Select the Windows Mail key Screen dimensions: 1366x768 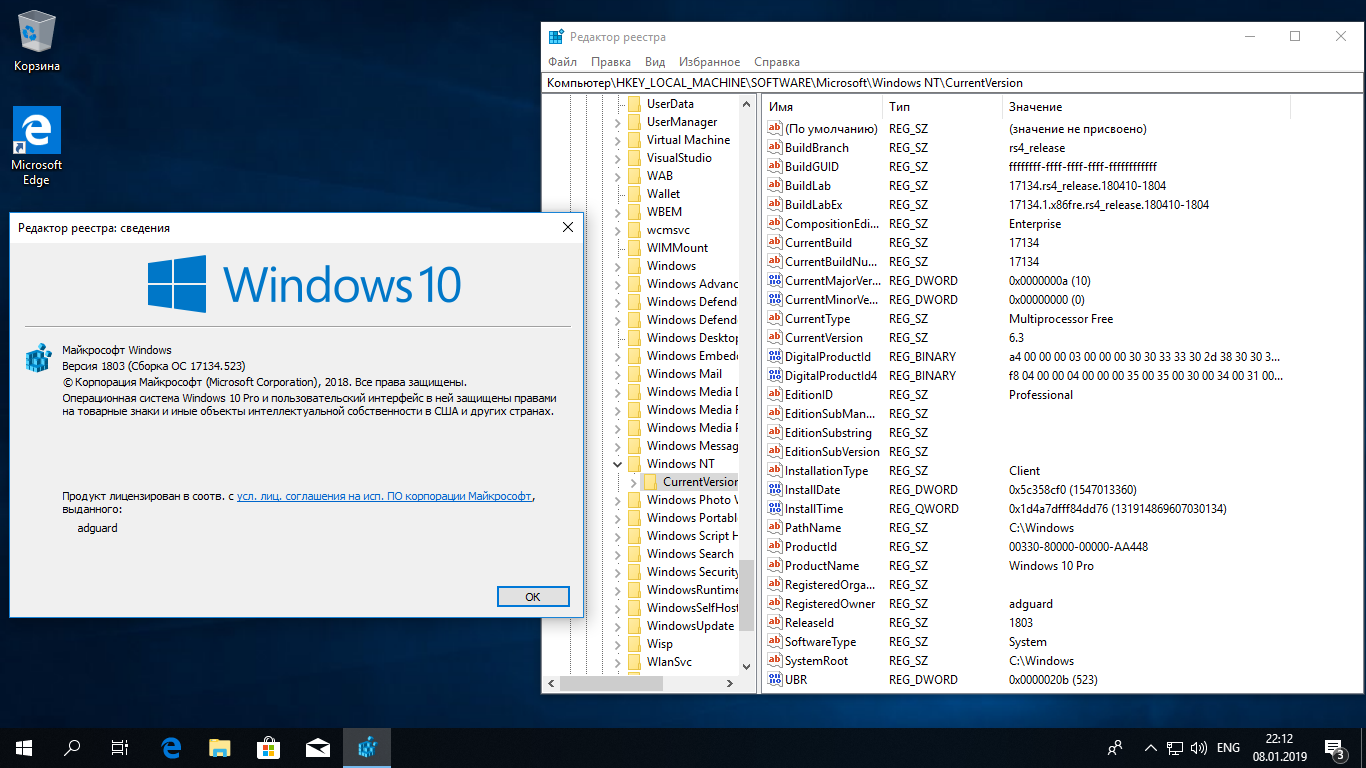pos(684,374)
